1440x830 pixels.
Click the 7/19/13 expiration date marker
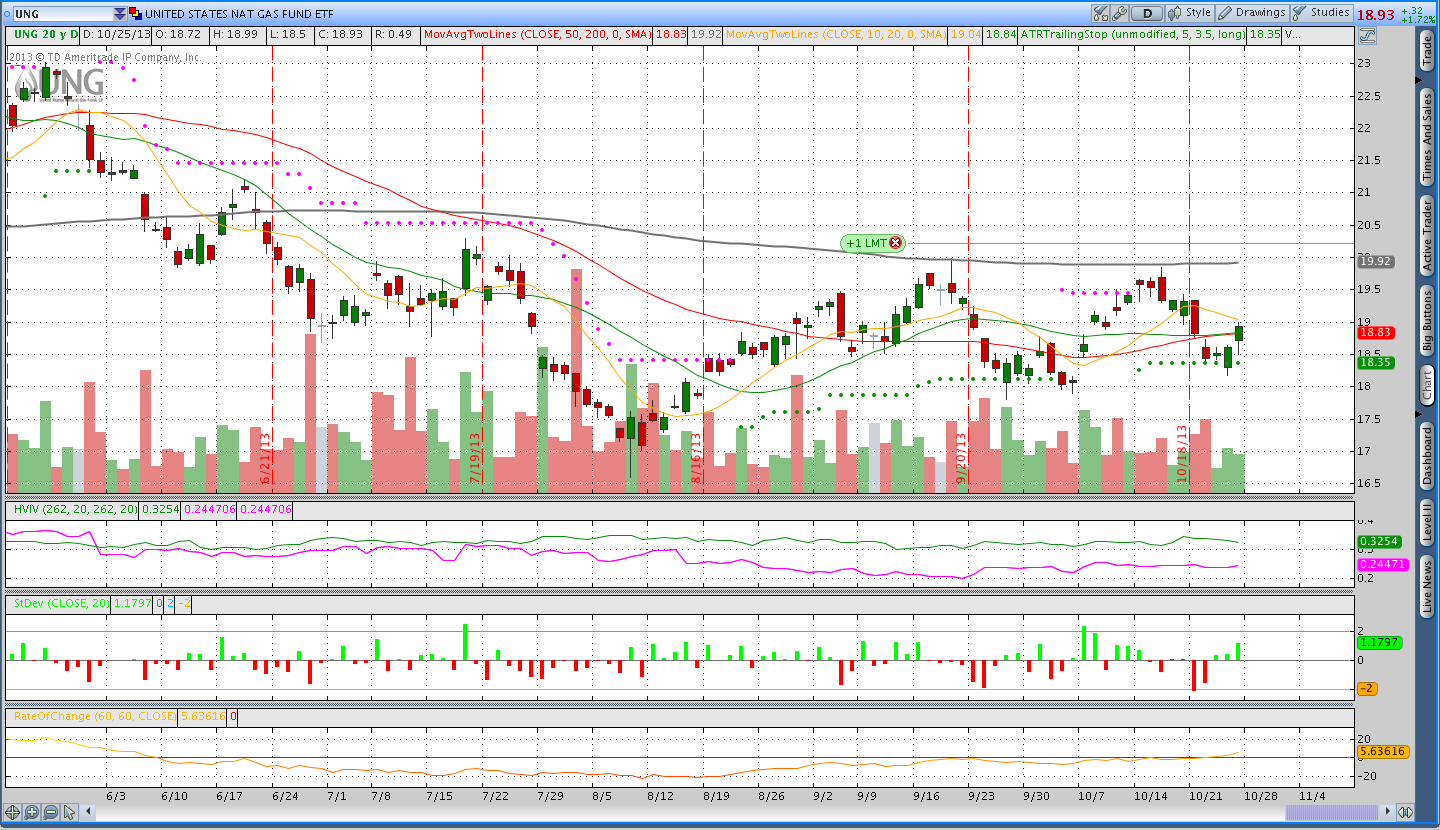pyautogui.click(x=476, y=459)
